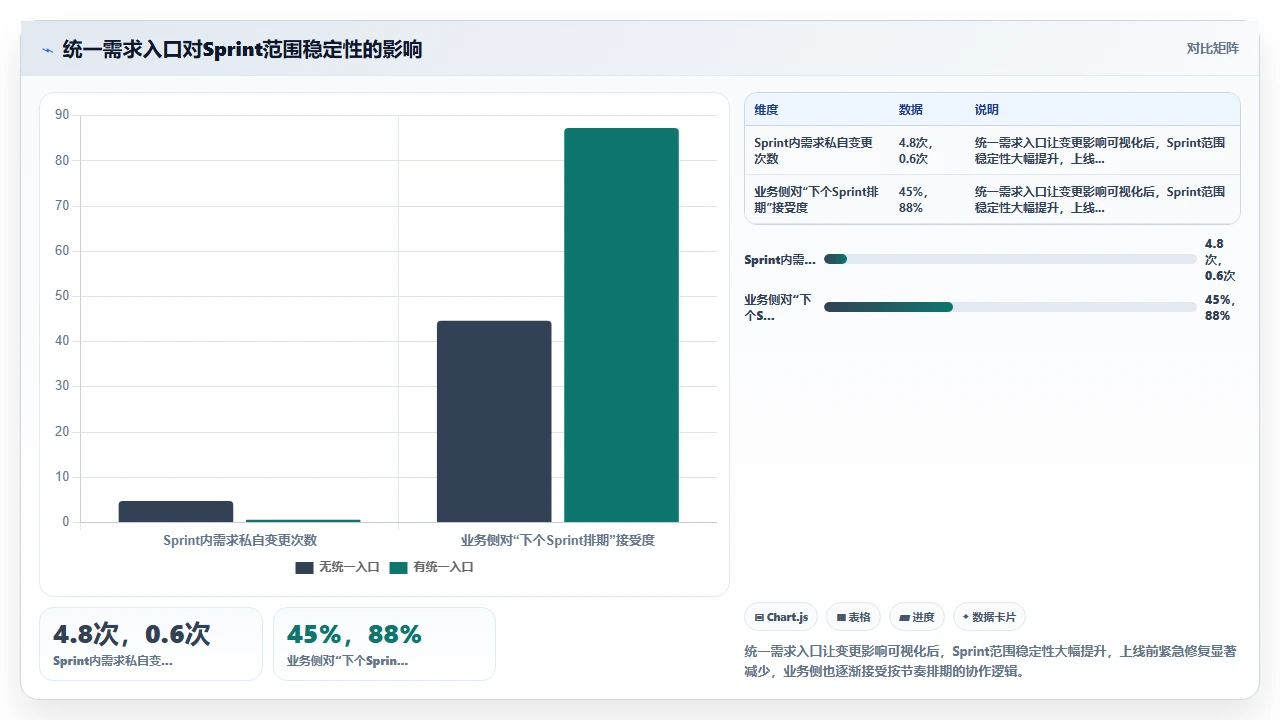Screen dimensions: 1280x720
Task: Click the 维度 table column header
Action: (767, 110)
